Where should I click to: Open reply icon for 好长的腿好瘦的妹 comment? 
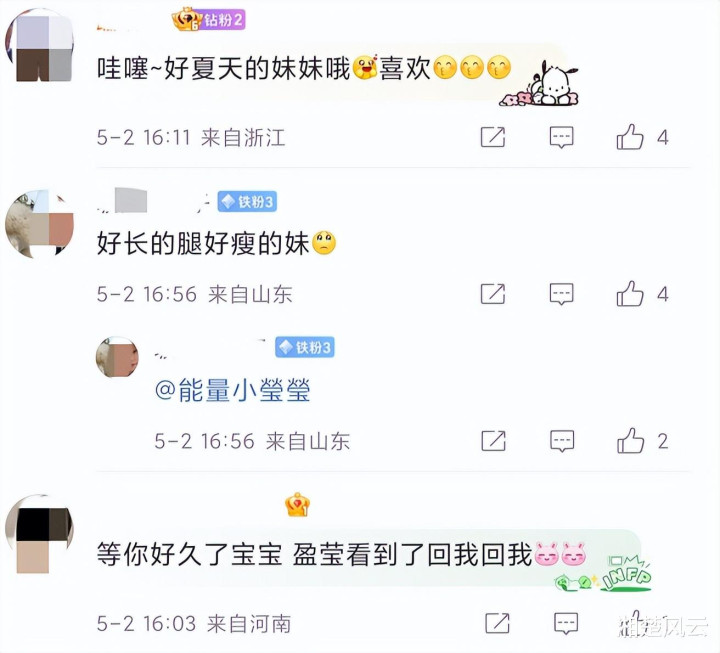(562, 293)
